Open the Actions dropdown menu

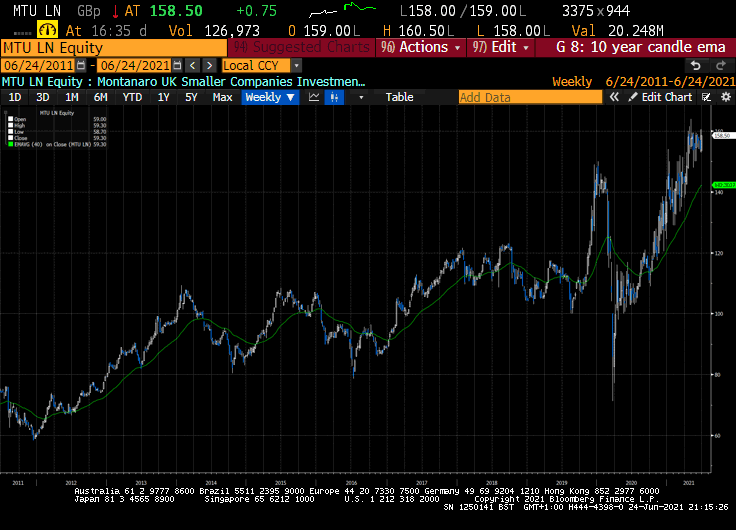[x=421, y=47]
